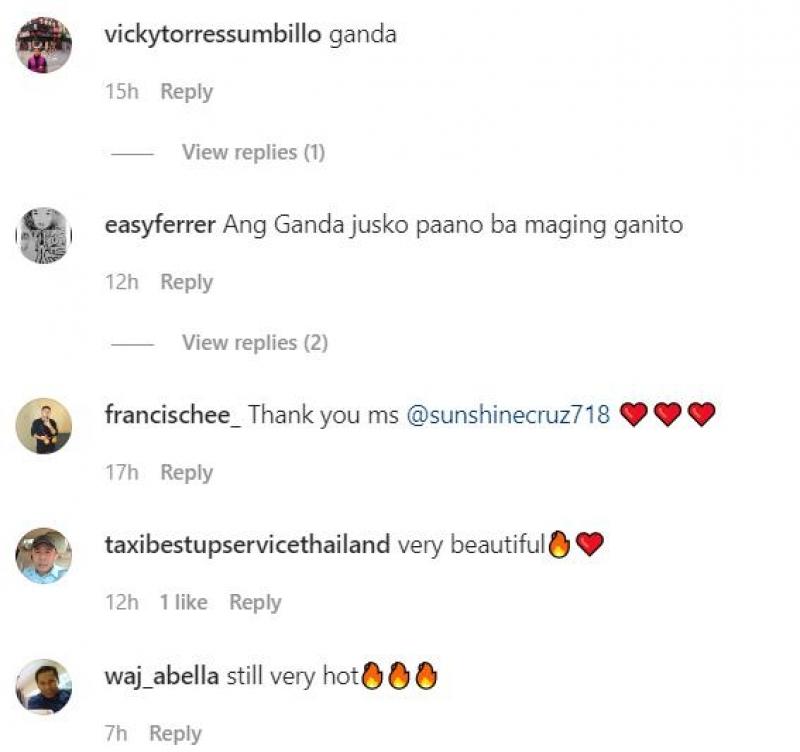Reply to vickytorressumbillo's ganda comment
The width and height of the screenshot is (800, 752).
[187, 92]
